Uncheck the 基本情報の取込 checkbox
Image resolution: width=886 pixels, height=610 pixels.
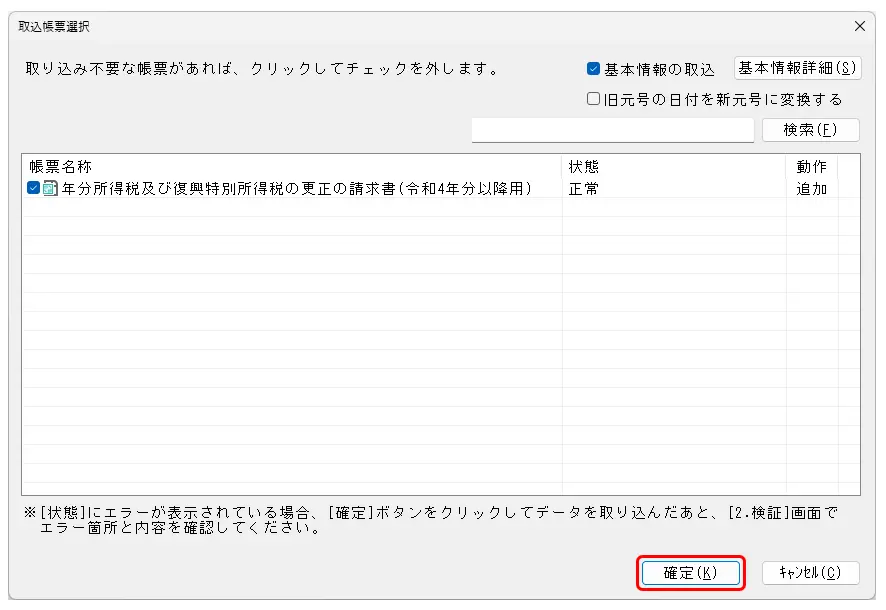(594, 69)
